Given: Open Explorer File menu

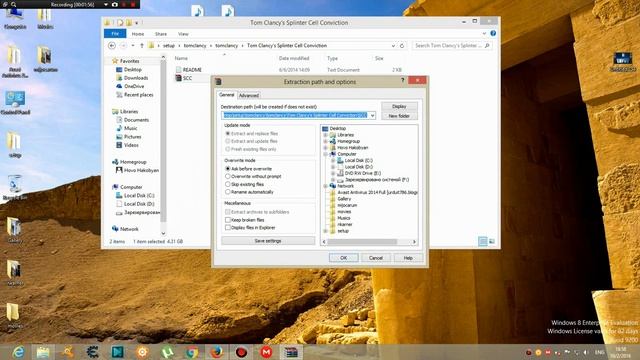Looking at the screenshot, I should pyautogui.click(x=115, y=34).
